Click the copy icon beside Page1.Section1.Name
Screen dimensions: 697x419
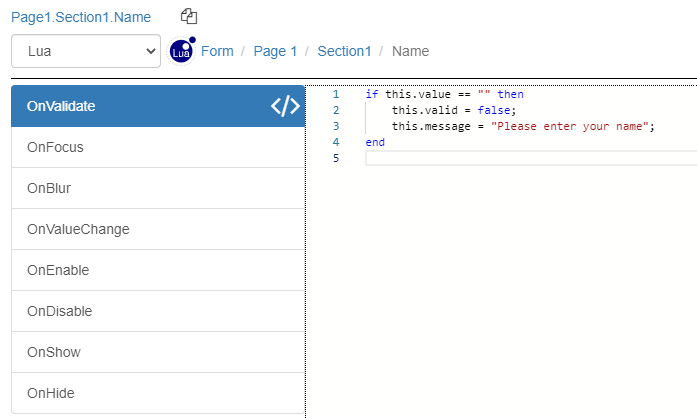click(188, 16)
